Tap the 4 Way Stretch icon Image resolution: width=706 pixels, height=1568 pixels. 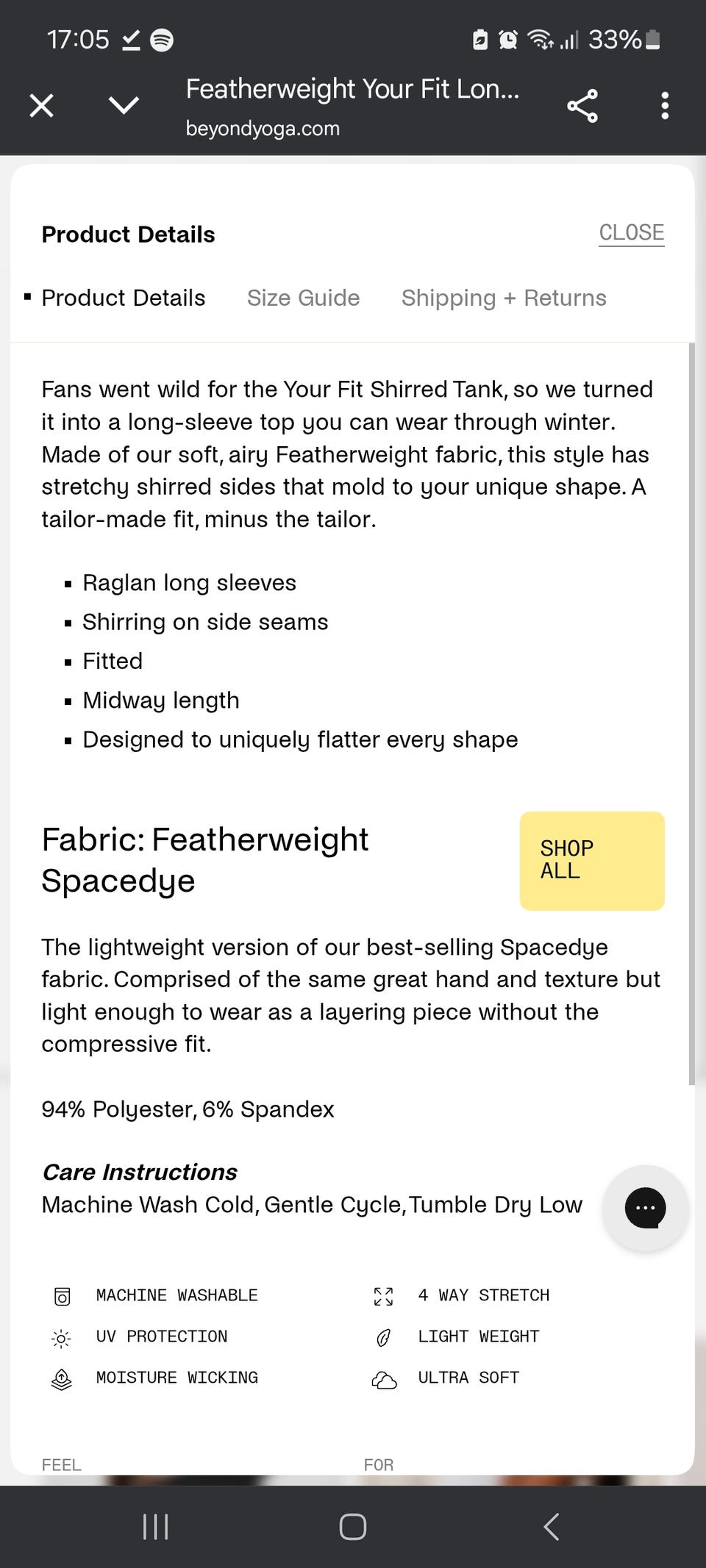[383, 1296]
